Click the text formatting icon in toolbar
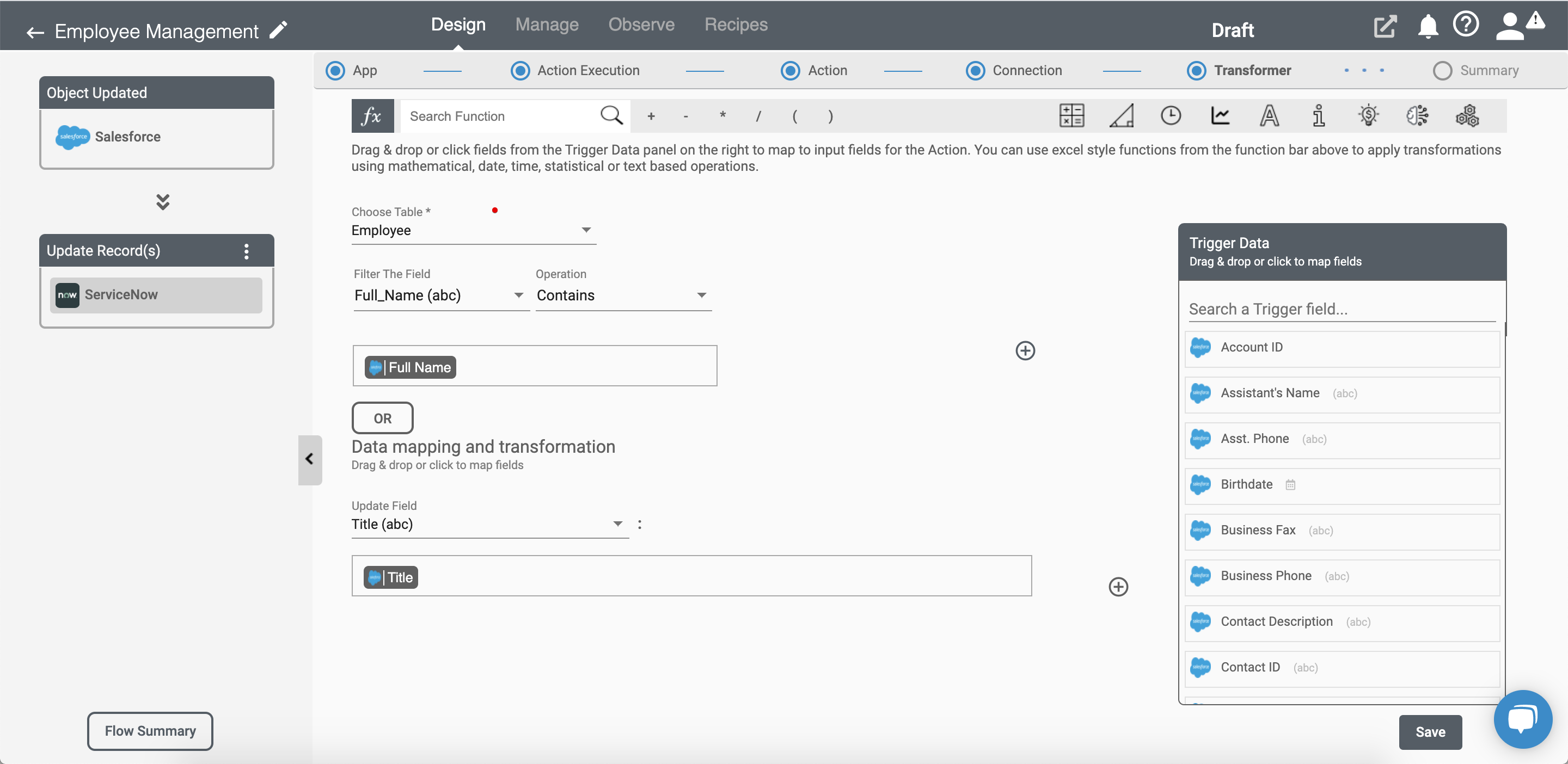1568x764 pixels. tap(1268, 115)
